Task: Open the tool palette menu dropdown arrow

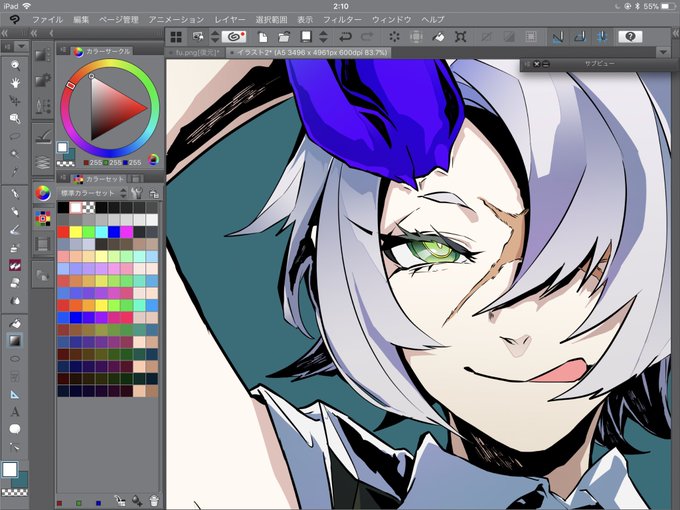Action: (x=22, y=46)
